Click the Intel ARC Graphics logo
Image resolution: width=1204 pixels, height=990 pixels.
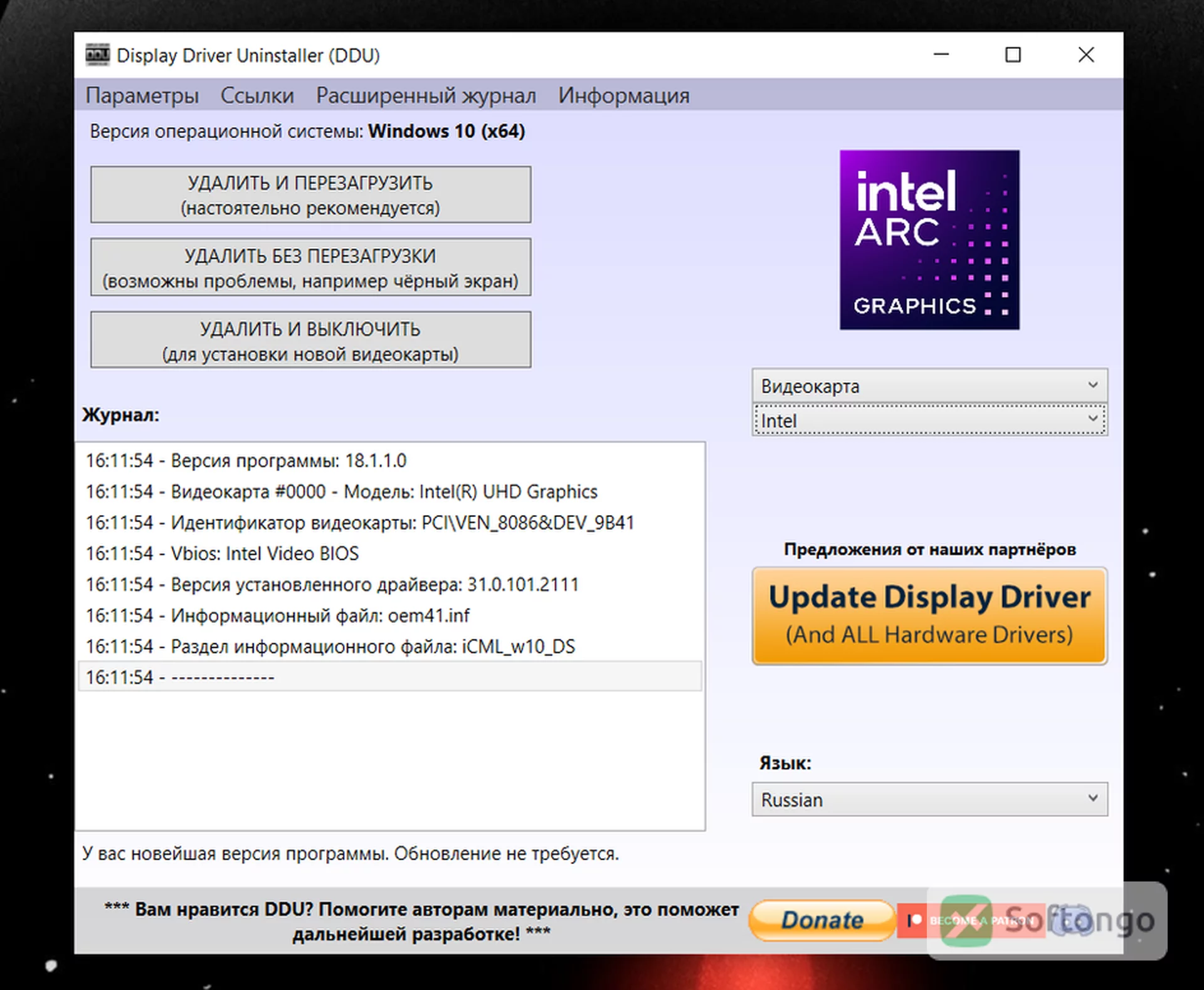tap(929, 240)
